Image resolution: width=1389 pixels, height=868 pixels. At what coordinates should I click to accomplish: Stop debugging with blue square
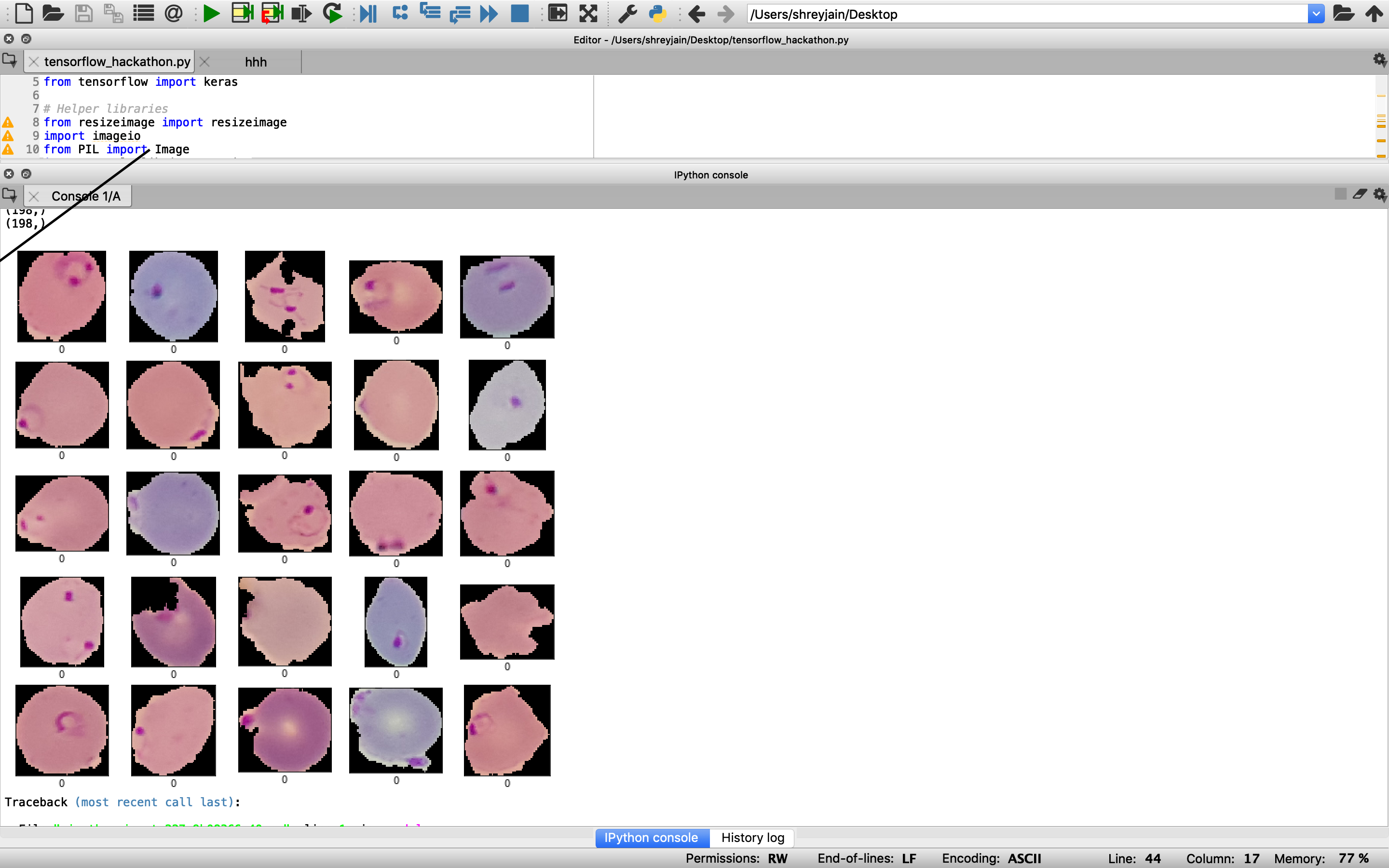point(519,14)
